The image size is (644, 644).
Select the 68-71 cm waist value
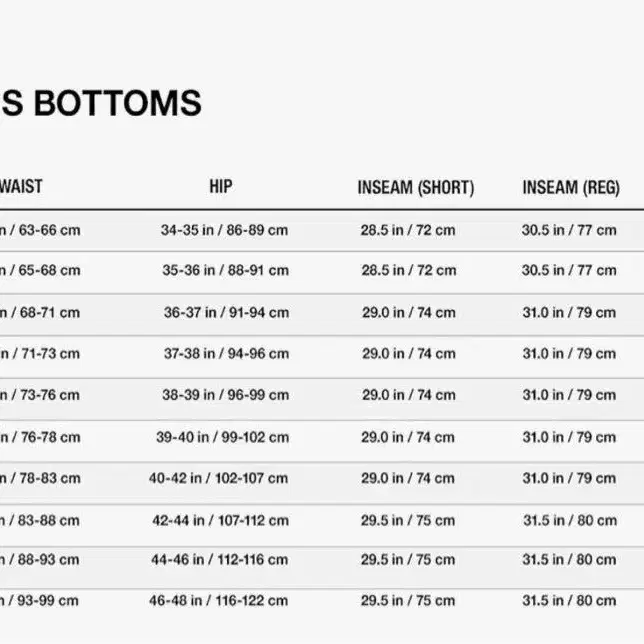tap(40, 313)
